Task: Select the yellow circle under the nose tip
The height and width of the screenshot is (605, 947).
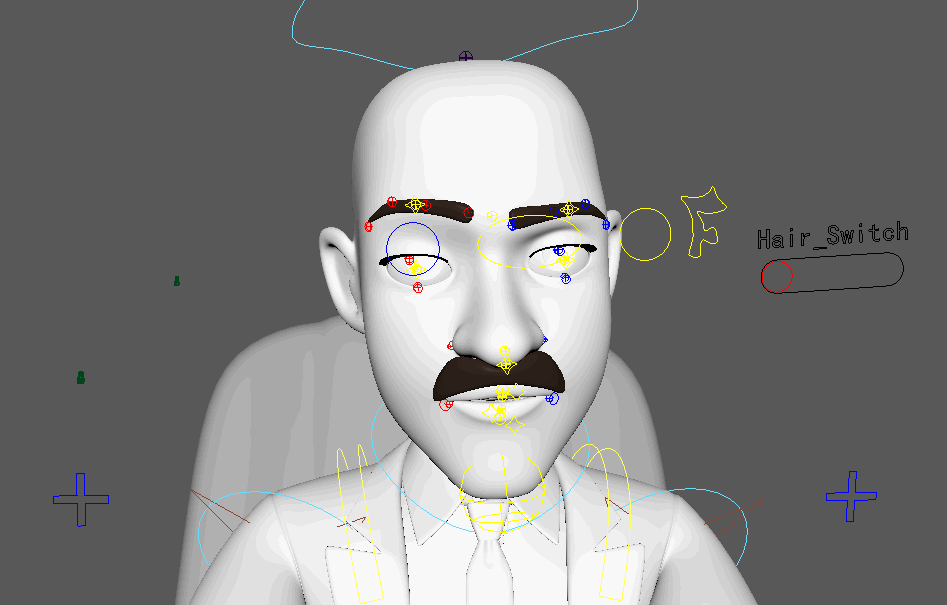Action: pyautogui.click(x=505, y=351)
